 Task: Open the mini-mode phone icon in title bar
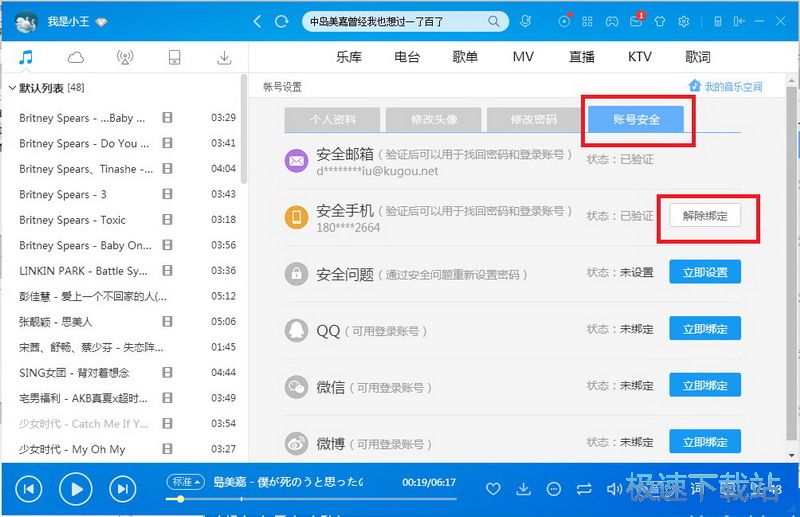[x=717, y=21]
